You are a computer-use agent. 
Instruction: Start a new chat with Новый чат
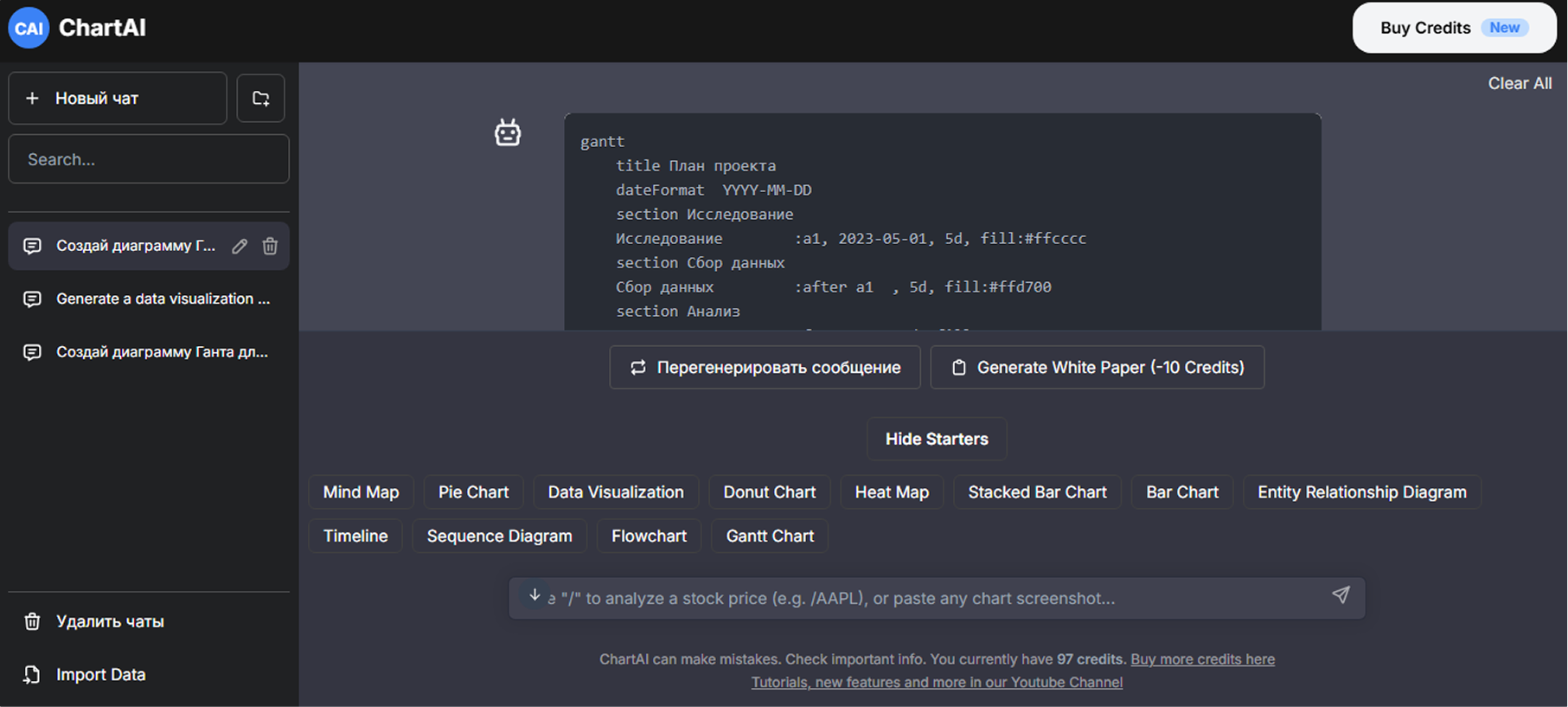[118, 99]
